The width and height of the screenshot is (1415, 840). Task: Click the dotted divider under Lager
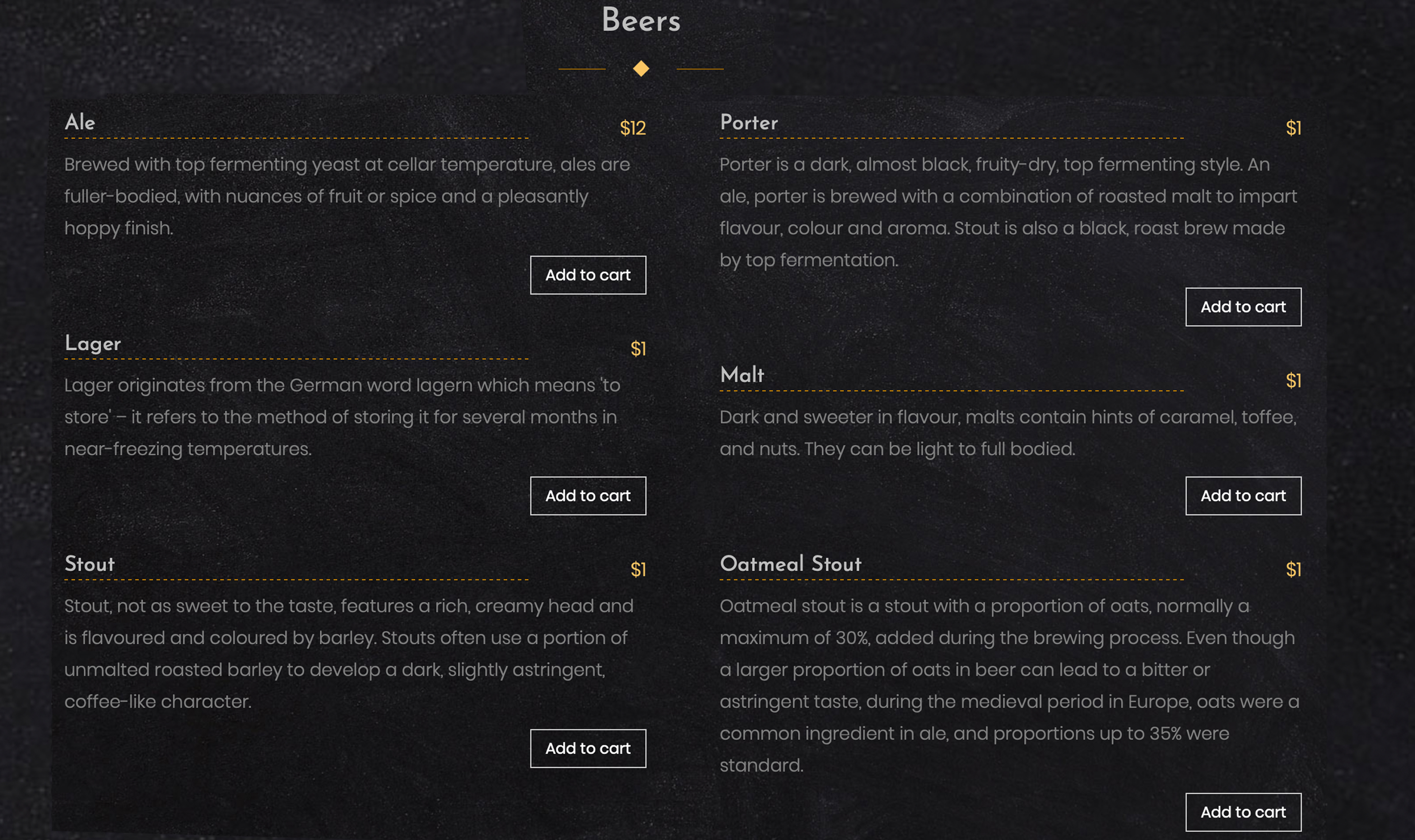297,359
